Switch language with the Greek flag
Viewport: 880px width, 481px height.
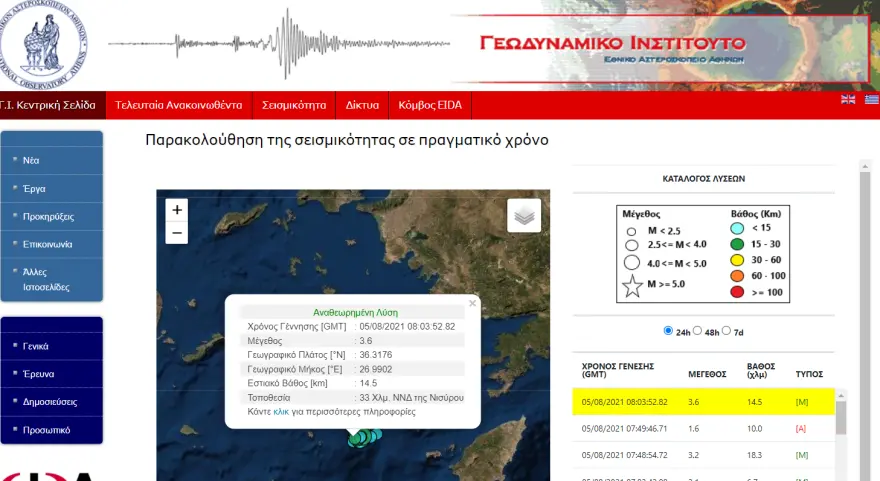pos(871,99)
